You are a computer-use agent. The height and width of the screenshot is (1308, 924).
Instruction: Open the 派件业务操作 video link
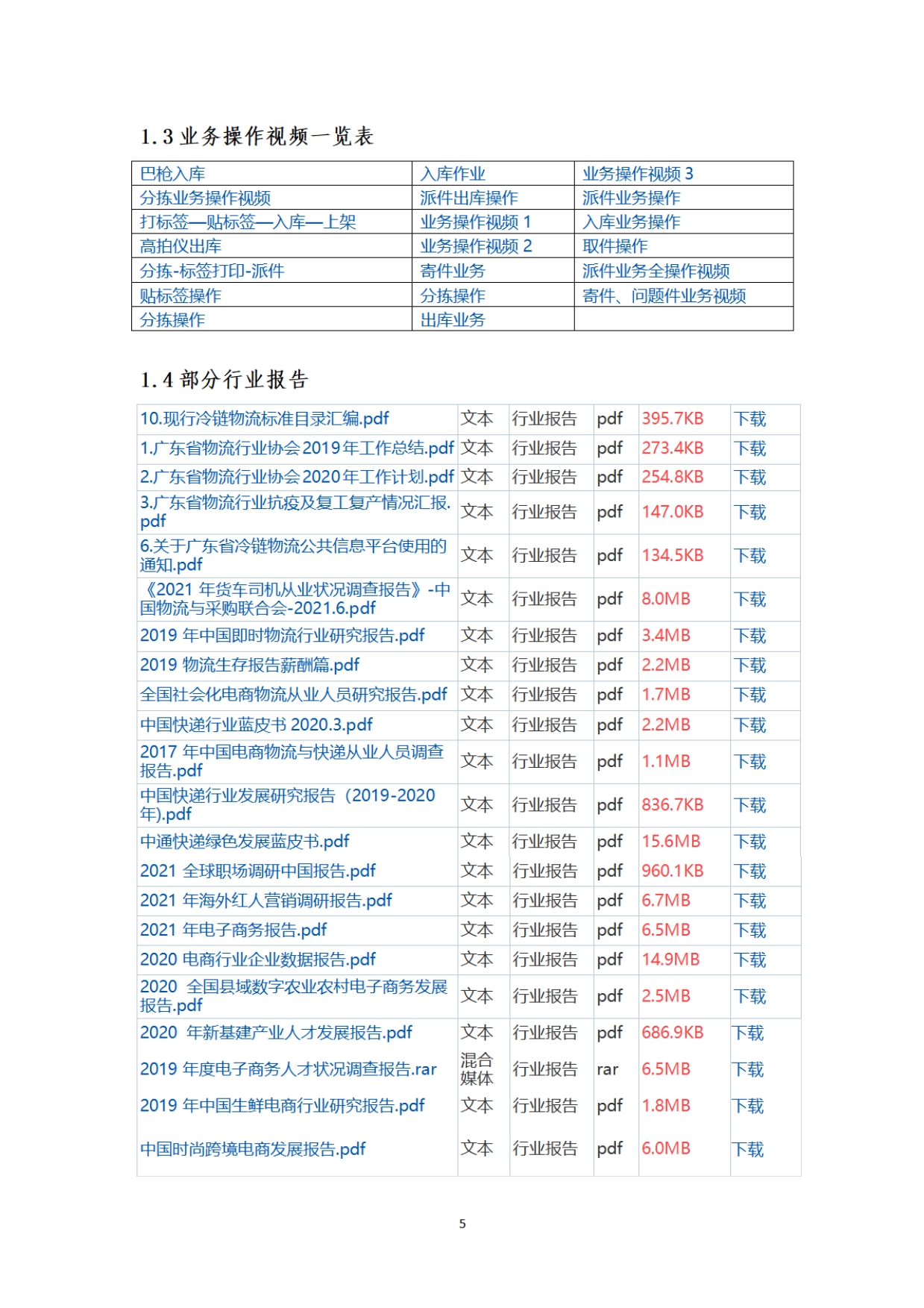pos(631,198)
